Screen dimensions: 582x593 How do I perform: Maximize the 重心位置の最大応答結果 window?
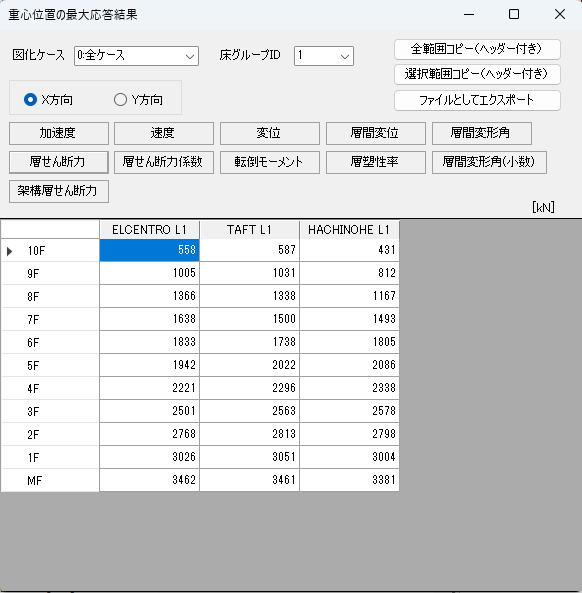514,14
